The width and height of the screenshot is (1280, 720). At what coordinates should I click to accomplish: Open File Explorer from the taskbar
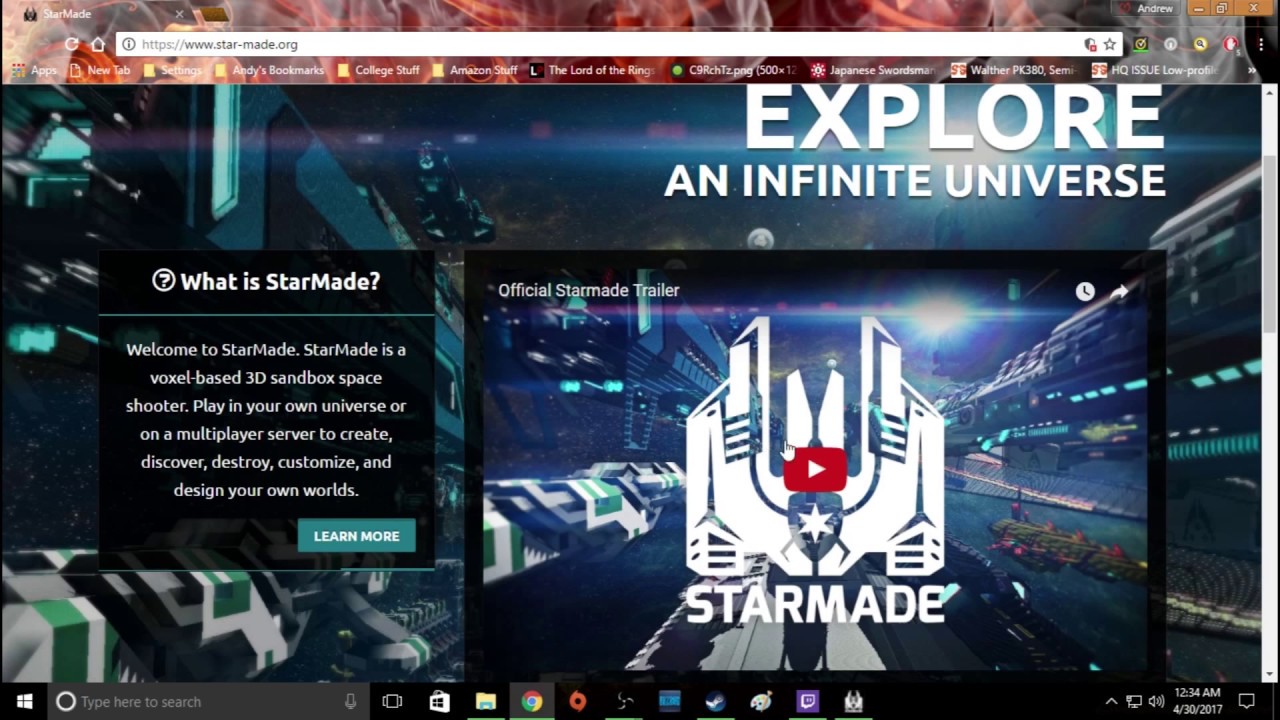tap(485, 701)
